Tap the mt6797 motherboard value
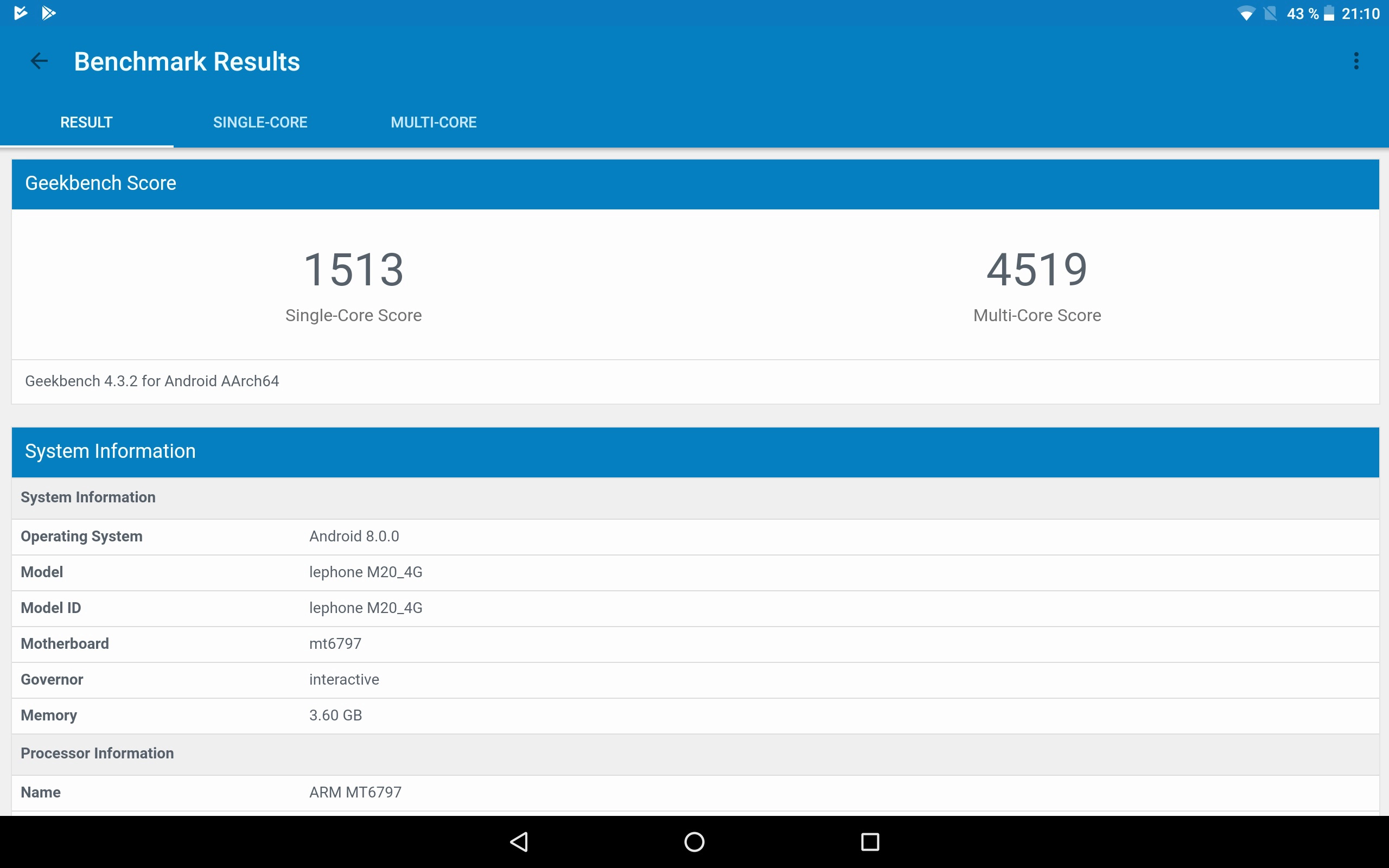 pyautogui.click(x=335, y=643)
